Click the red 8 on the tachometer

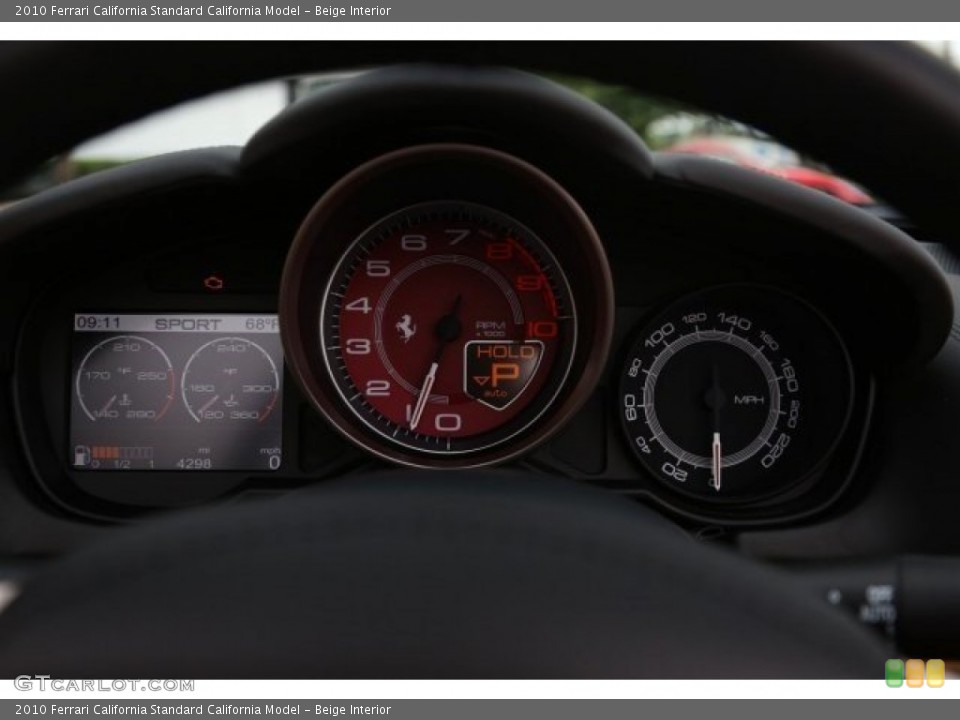click(497, 251)
